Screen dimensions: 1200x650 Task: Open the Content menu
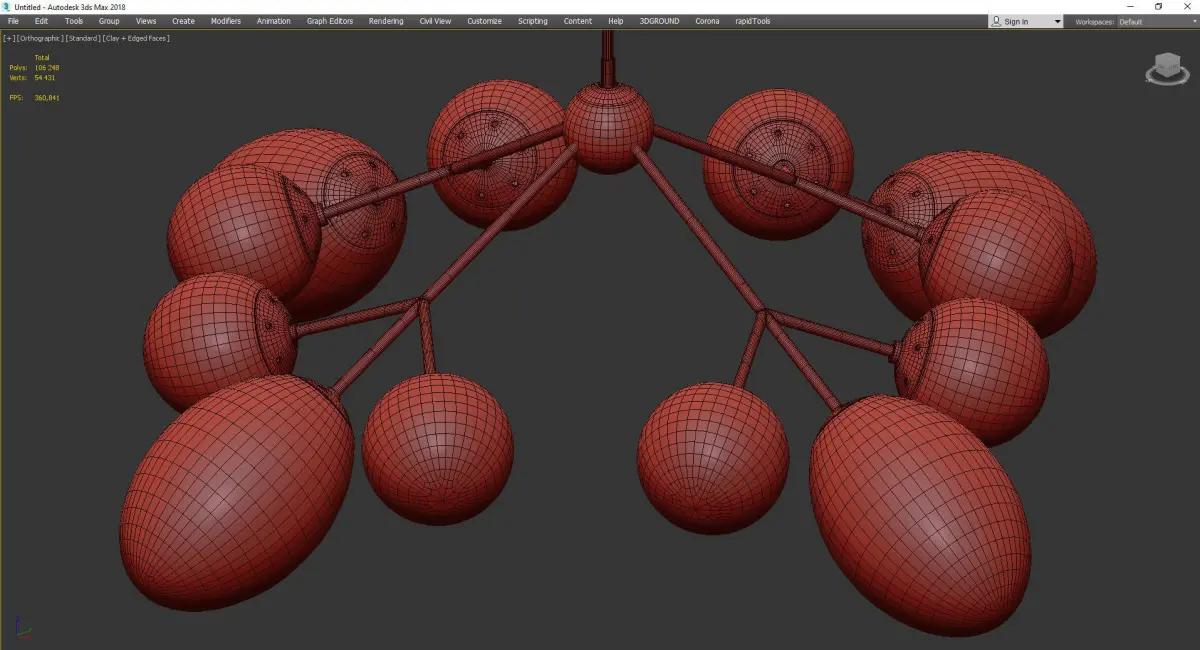[577, 21]
